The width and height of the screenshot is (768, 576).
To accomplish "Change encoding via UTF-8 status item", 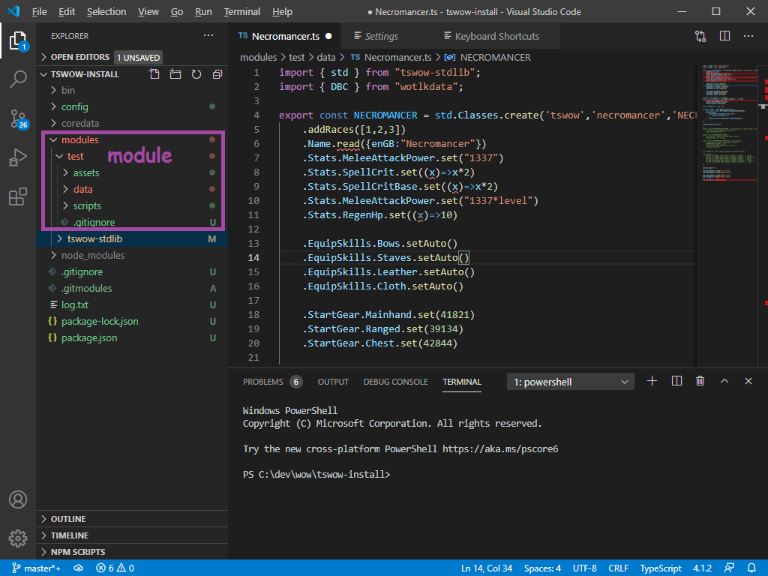I will click(585, 568).
